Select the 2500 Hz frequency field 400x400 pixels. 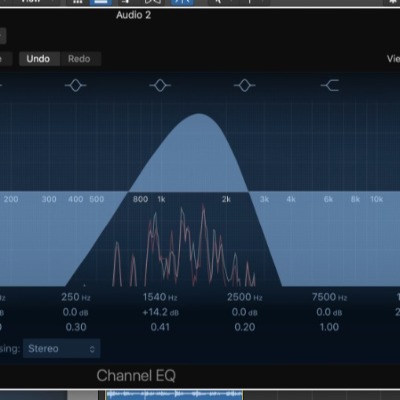coord(245,297)
